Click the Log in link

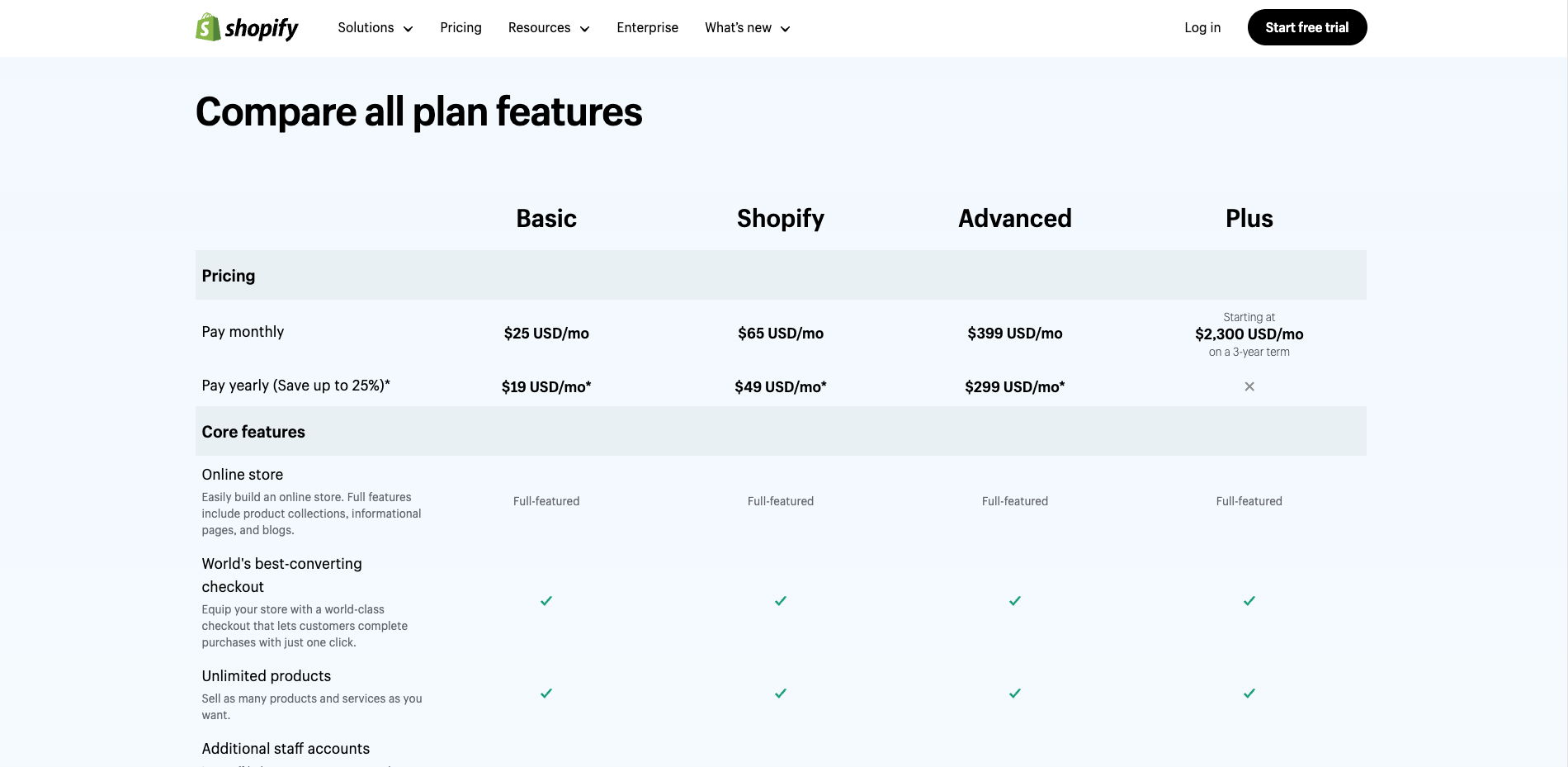[x=1202, y=28]
